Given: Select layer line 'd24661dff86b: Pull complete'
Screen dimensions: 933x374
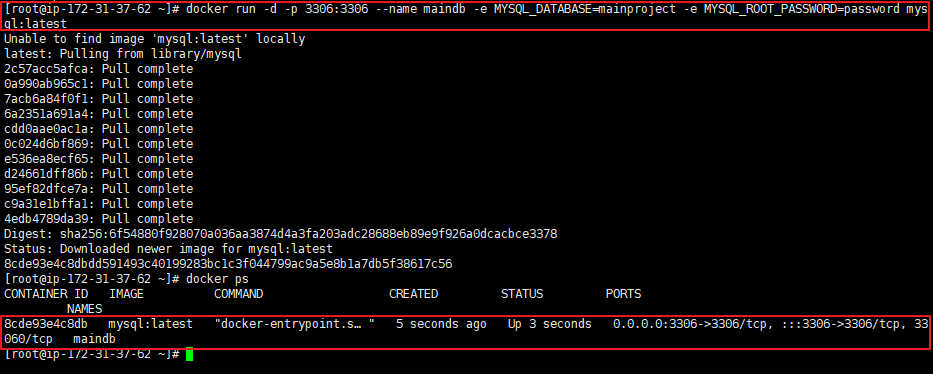Looking at the screenshot, I should [98, 174].
